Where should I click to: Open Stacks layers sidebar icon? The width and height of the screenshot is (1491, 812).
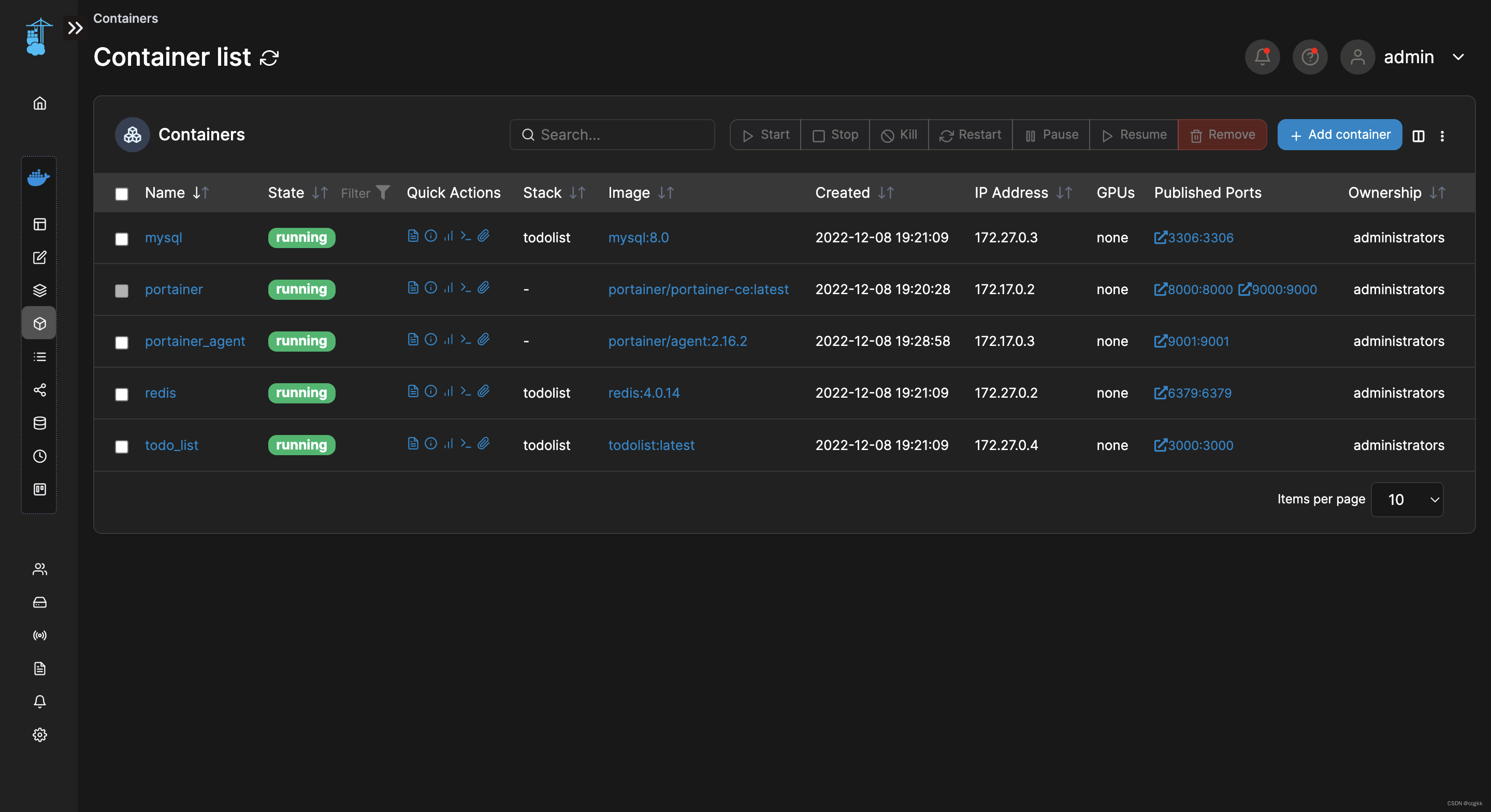click(x=39, y=291)
